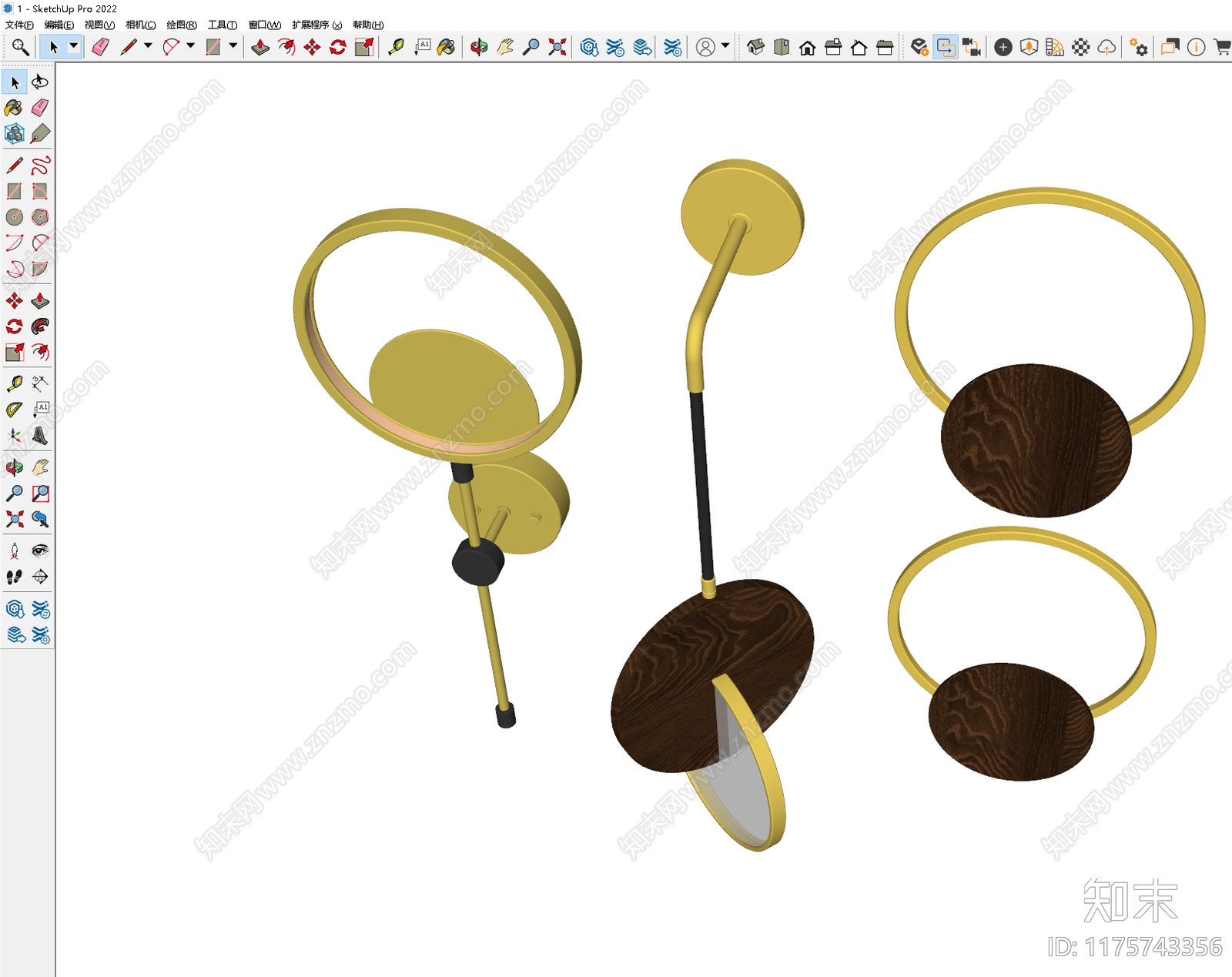This screenshot has width=1232, height=977.
Task: Expand the Arc tool dropdown arrow
Action: point(190,46)
